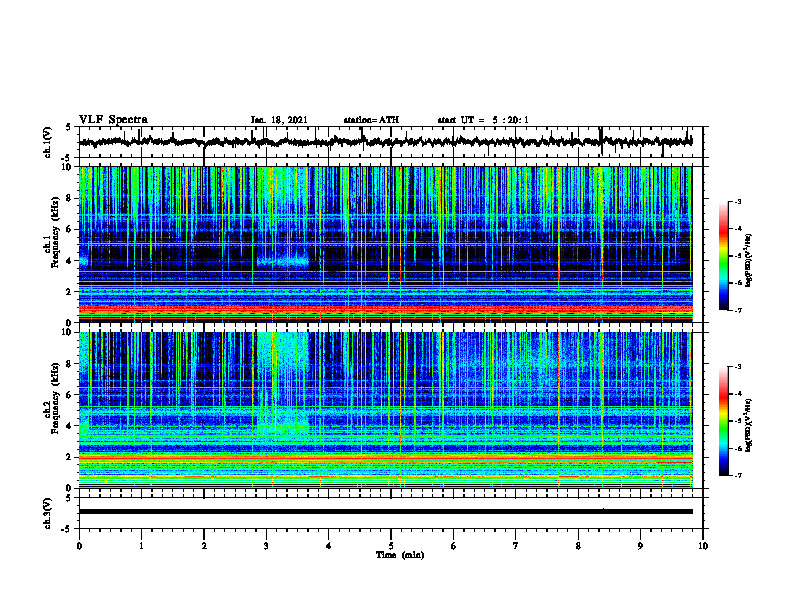Click the ch.1 spectrogram panel

(x=385, y=244)
